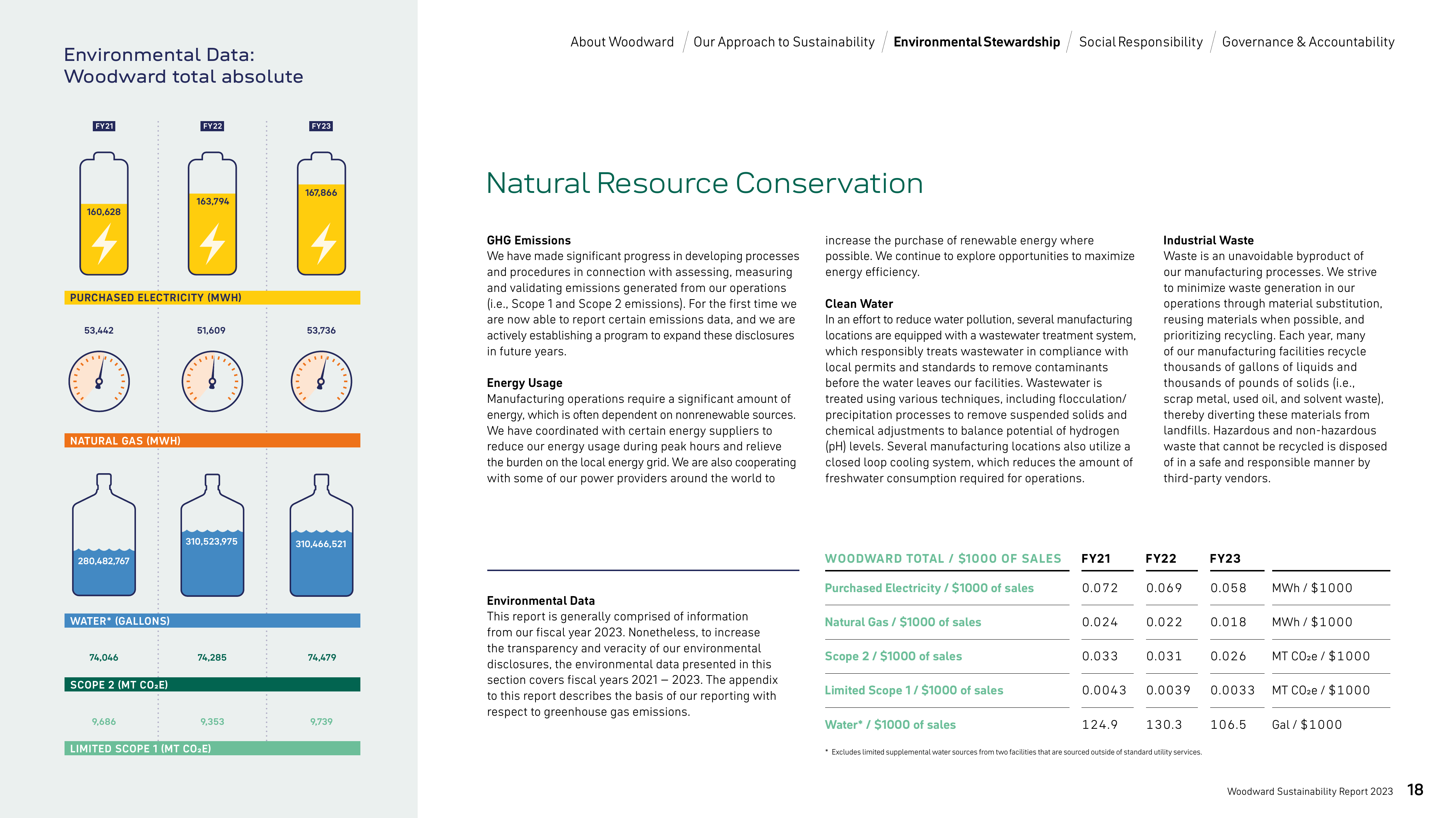The image size is (1456, 818).
Task: Click the 74,479 Scope 2 FY23 value
Action: coord(322,657)
